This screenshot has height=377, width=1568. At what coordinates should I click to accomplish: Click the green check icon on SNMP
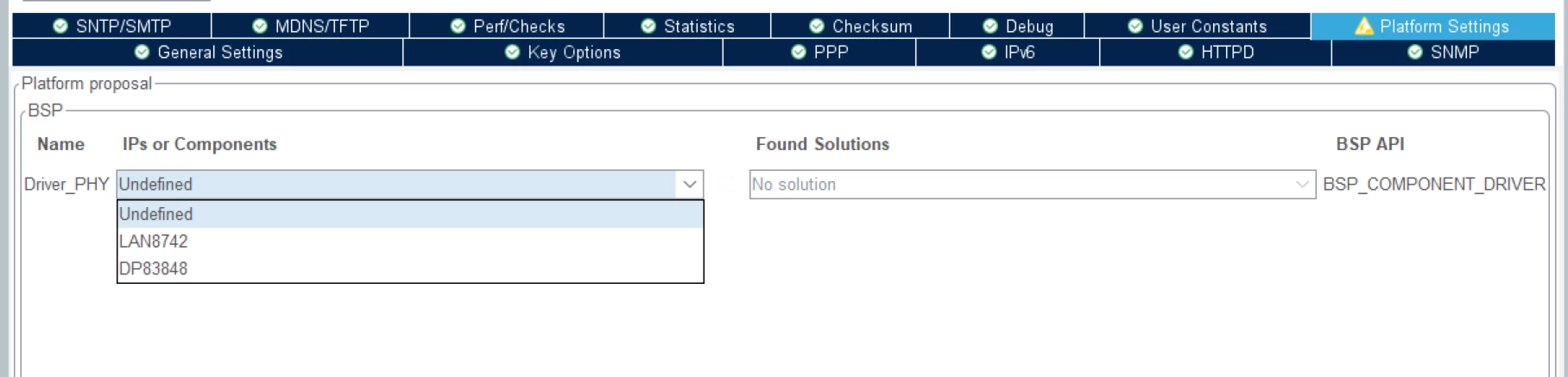pos(1415,53)
